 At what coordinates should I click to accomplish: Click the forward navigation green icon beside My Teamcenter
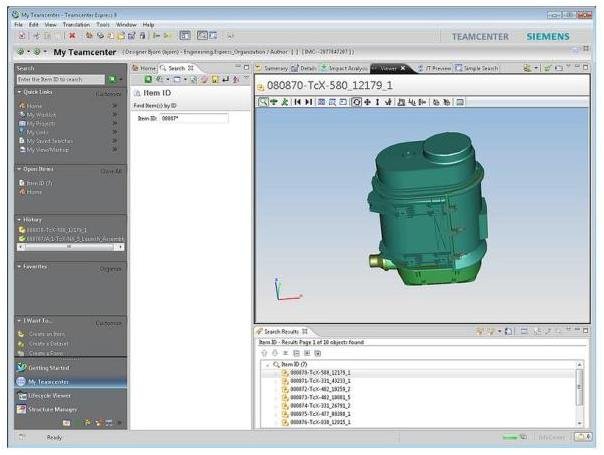tap(37, 52)
